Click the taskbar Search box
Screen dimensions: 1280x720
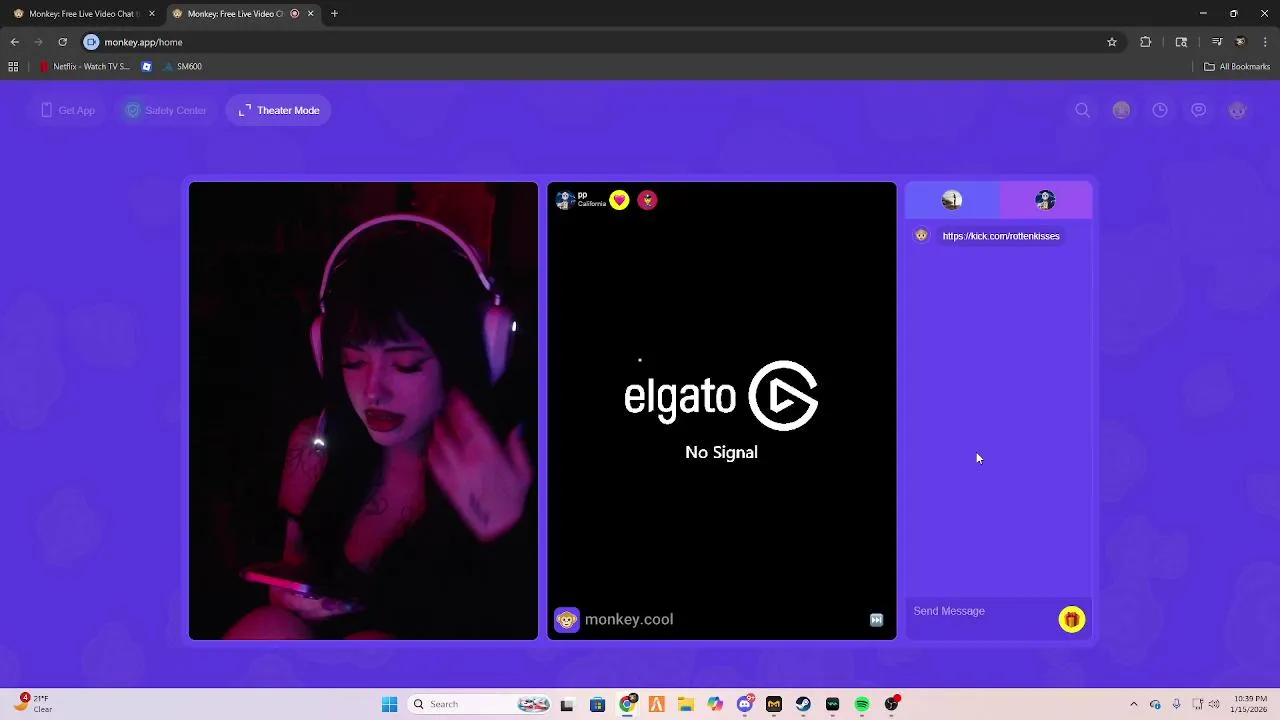coord(482,704)
